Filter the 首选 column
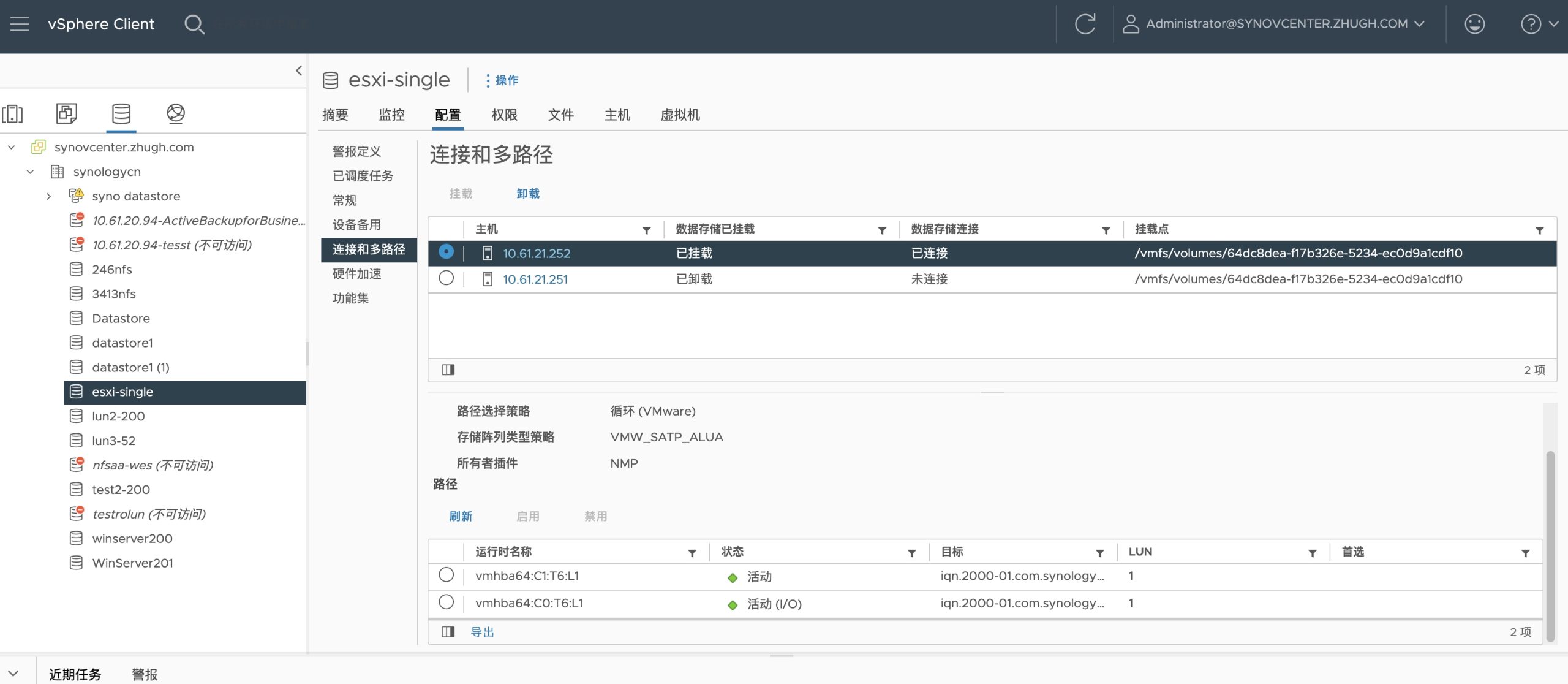This screenshot has height=684, width=1568. click(1526, 553)
